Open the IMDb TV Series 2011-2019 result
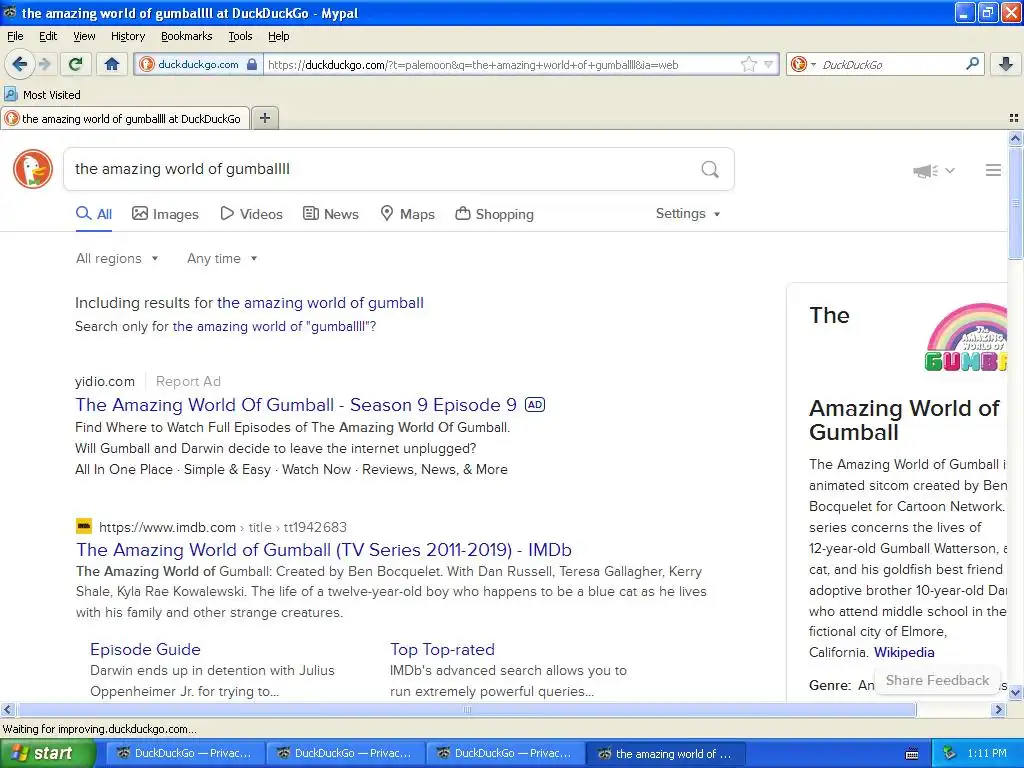This screenshot has height=768, width=1024. (324, 550)
